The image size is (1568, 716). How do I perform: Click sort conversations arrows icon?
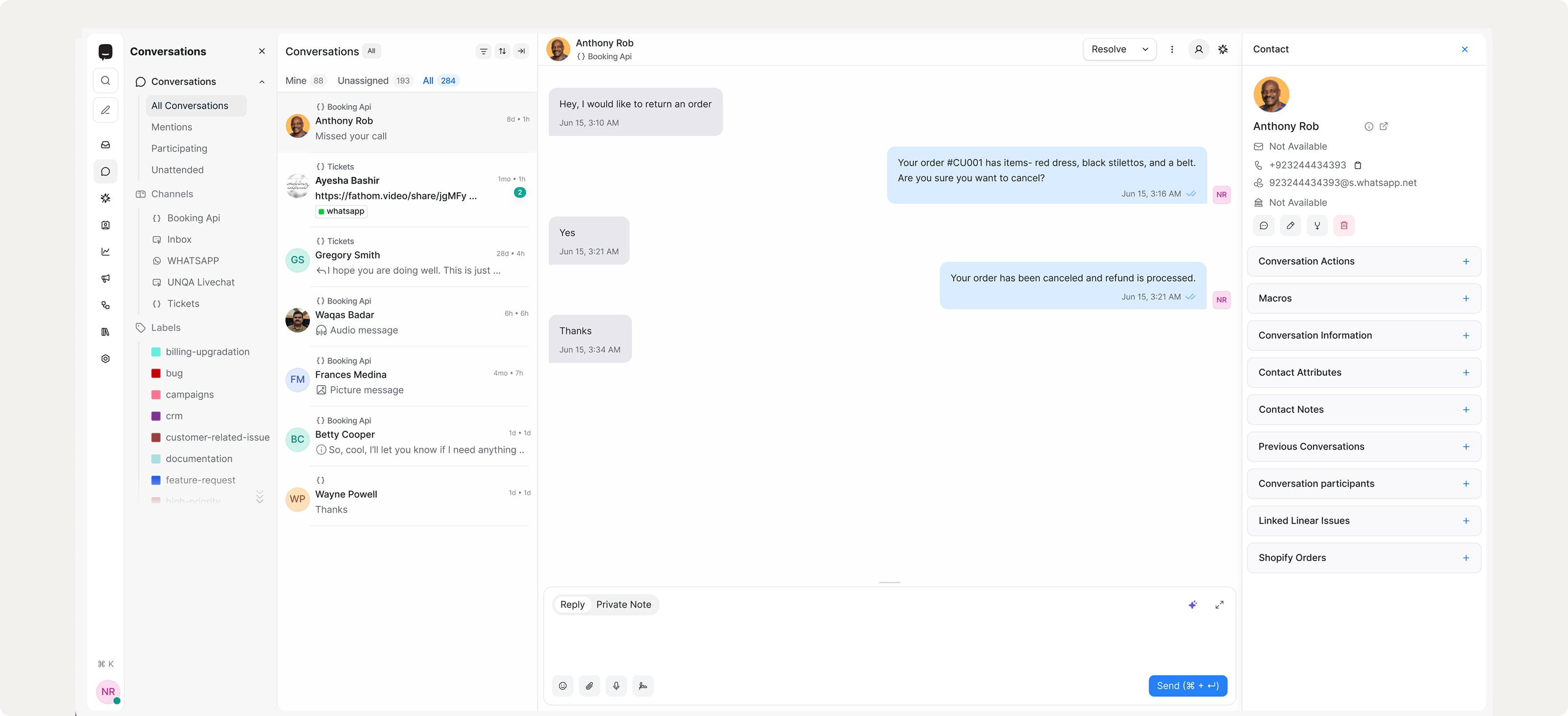coord(502,51)
